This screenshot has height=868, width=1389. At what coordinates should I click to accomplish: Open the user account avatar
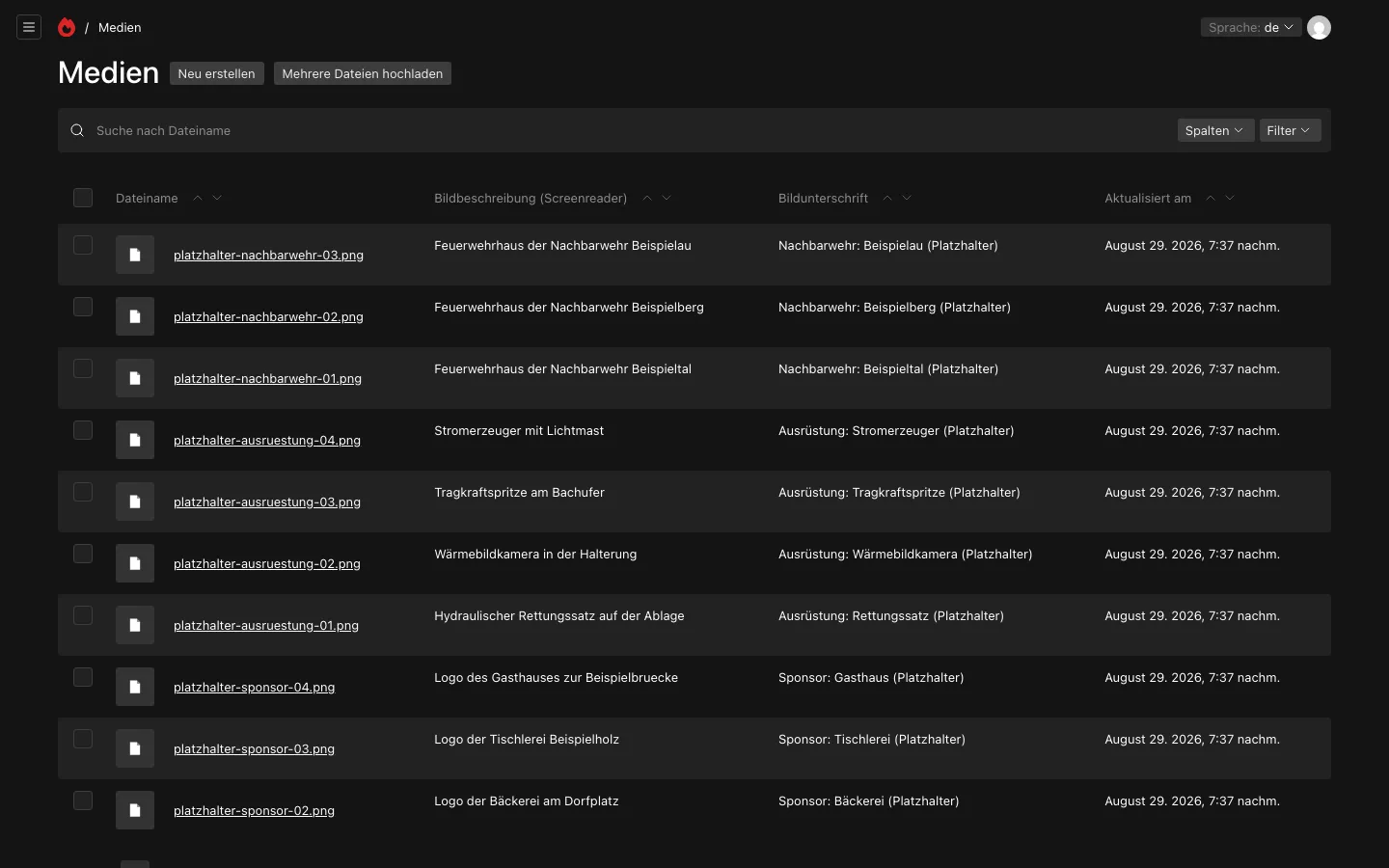click(1319, 27)
